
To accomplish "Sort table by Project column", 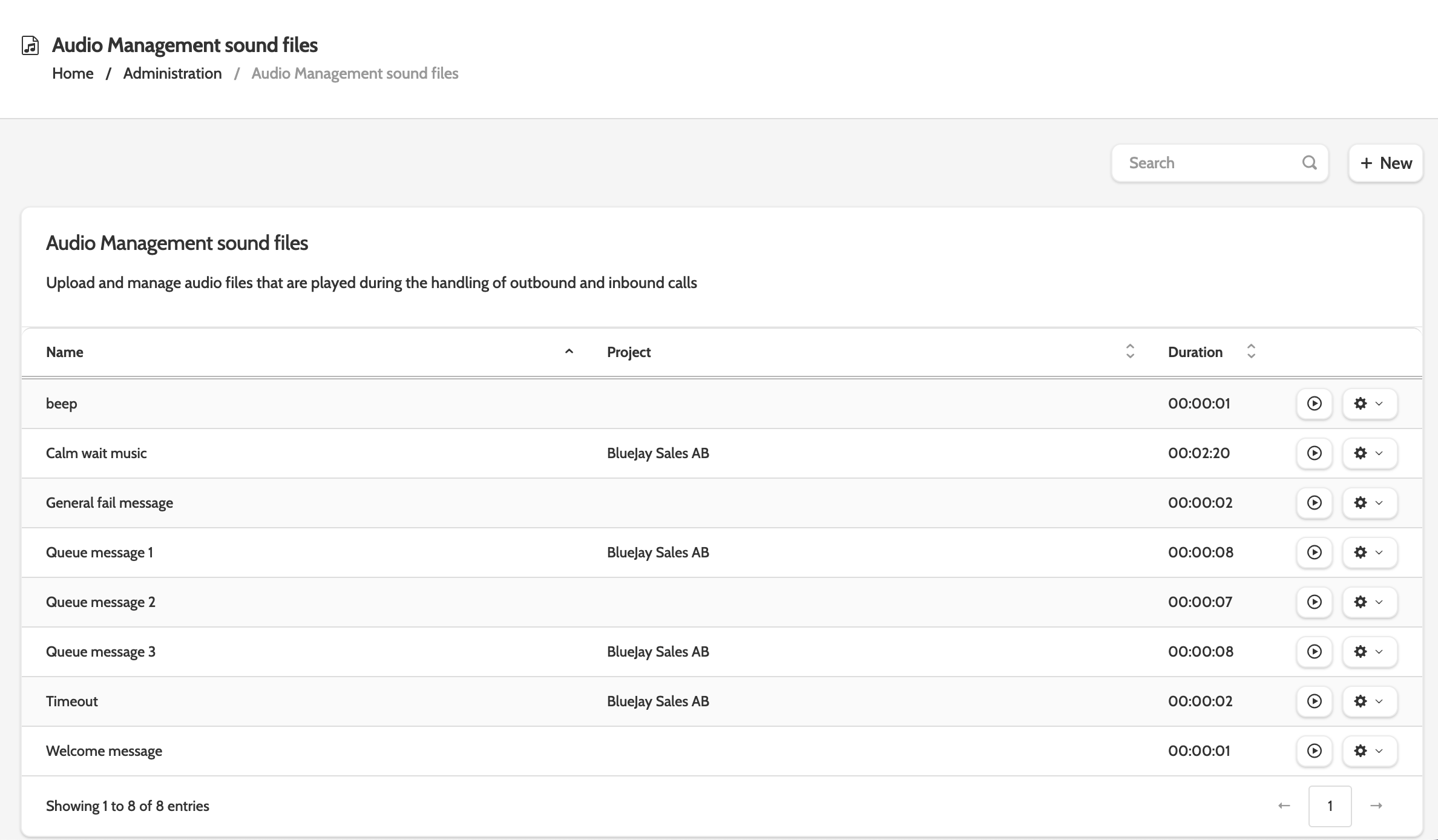I will click(629, 352).
